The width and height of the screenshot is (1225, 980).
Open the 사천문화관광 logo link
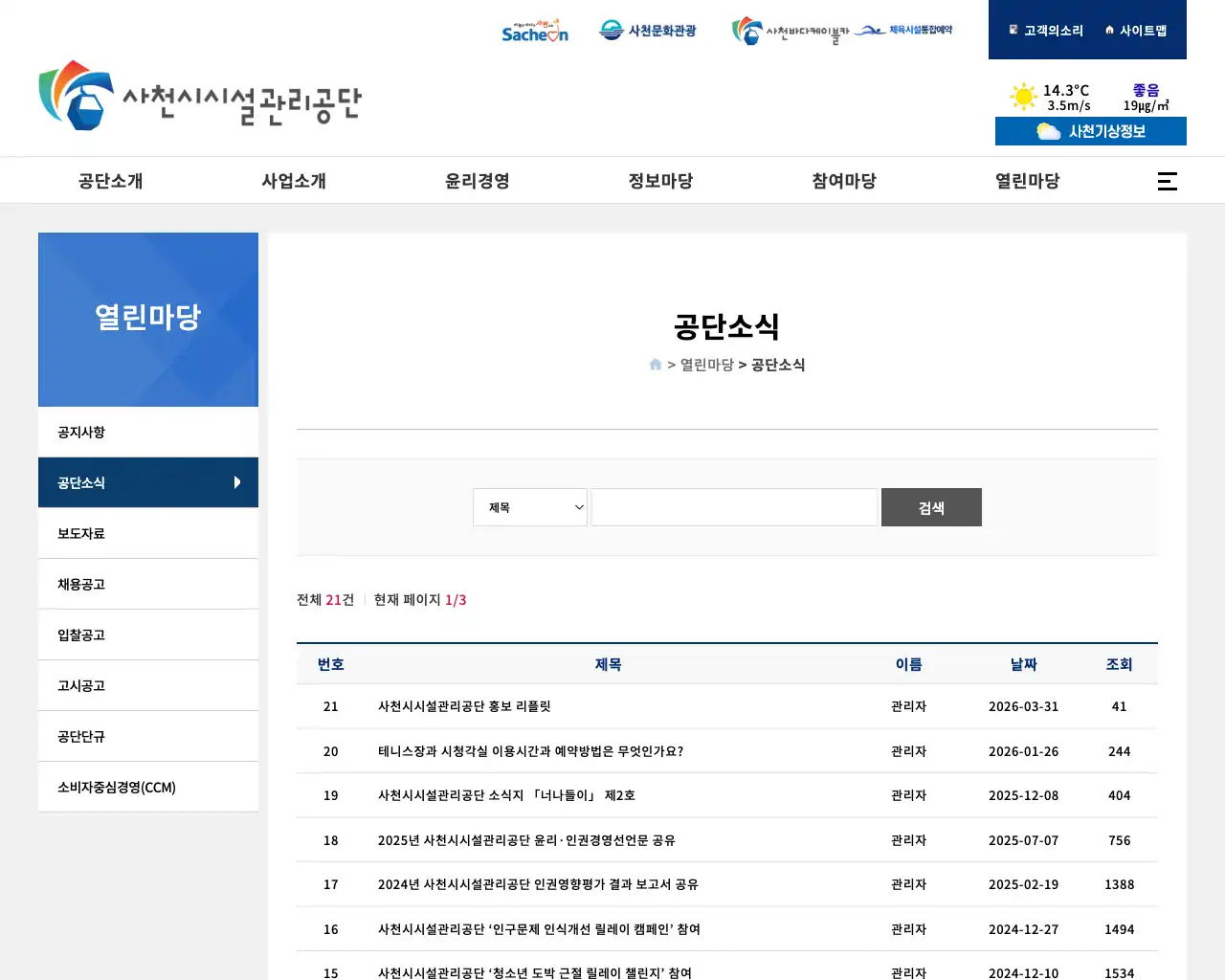point(648,31)
